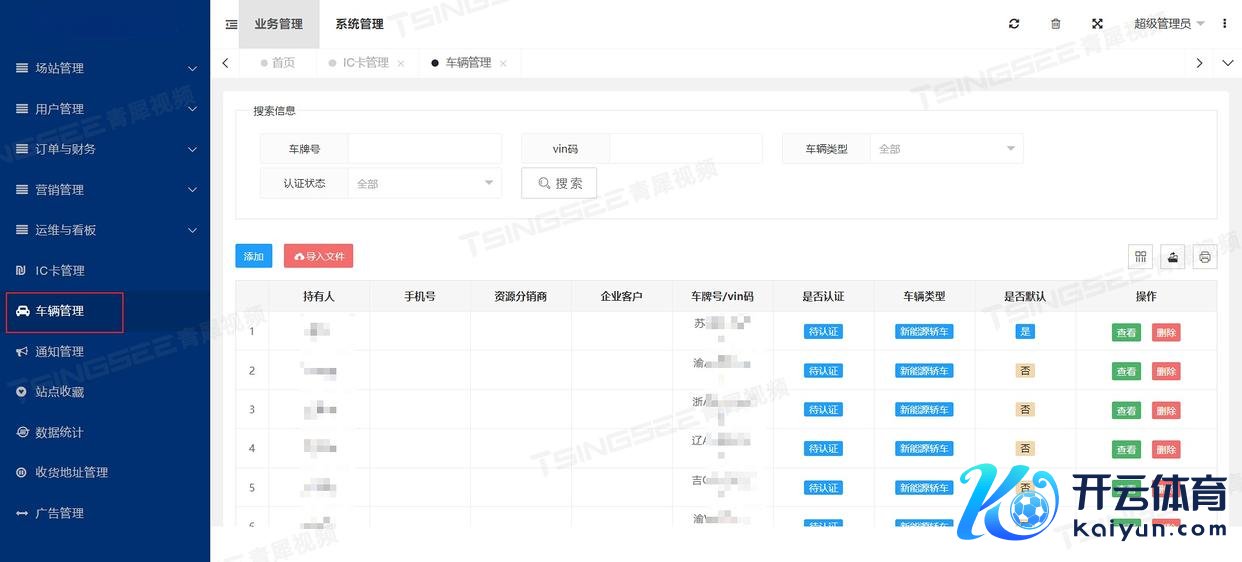Image resolution: width=1242 pixels, height=562 pixels.
Task: Switch to the IC卡管理 tab
Action: click(x=365, y=63)
